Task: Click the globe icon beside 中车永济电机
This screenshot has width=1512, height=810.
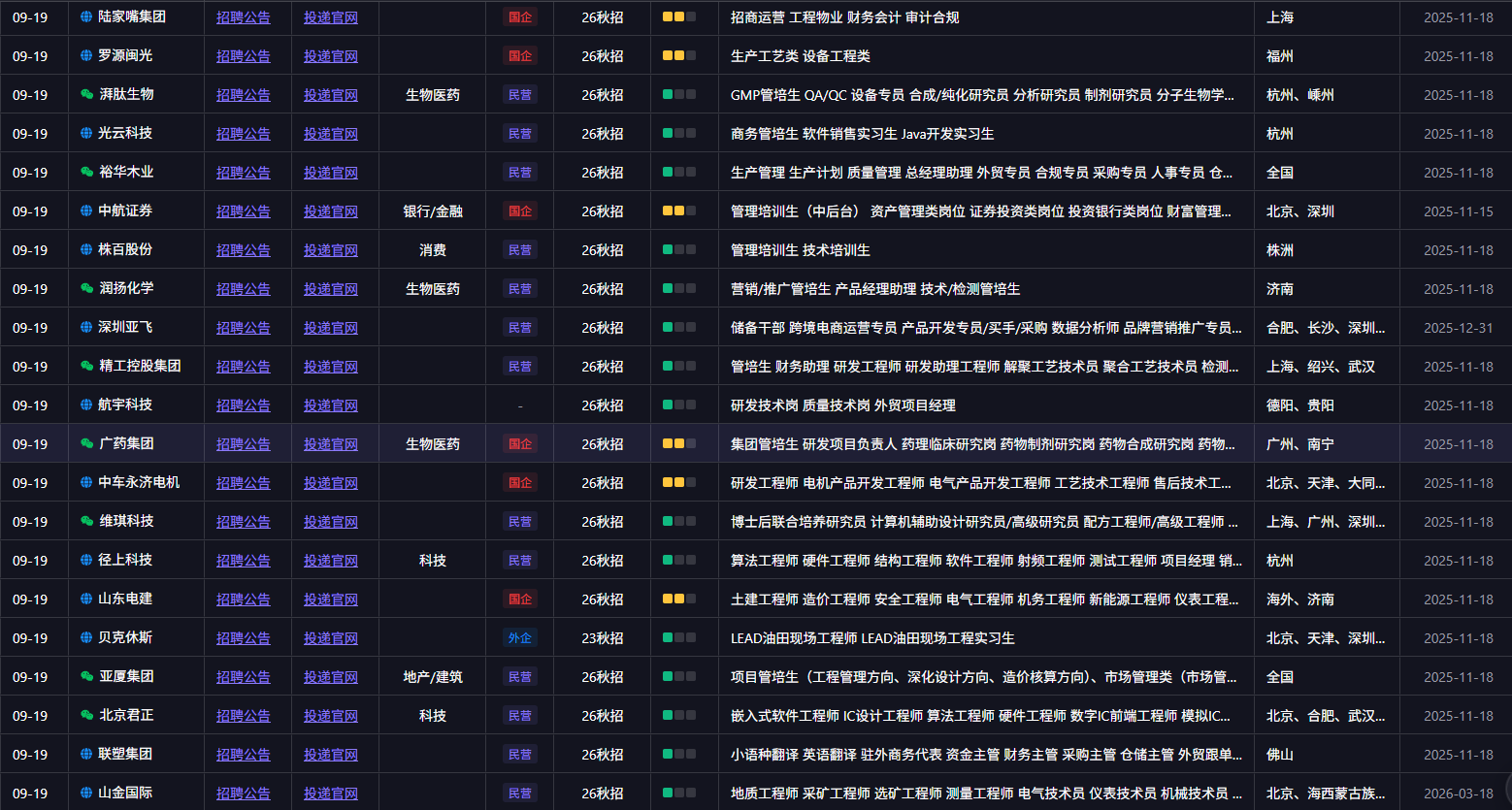Action: 86,482
